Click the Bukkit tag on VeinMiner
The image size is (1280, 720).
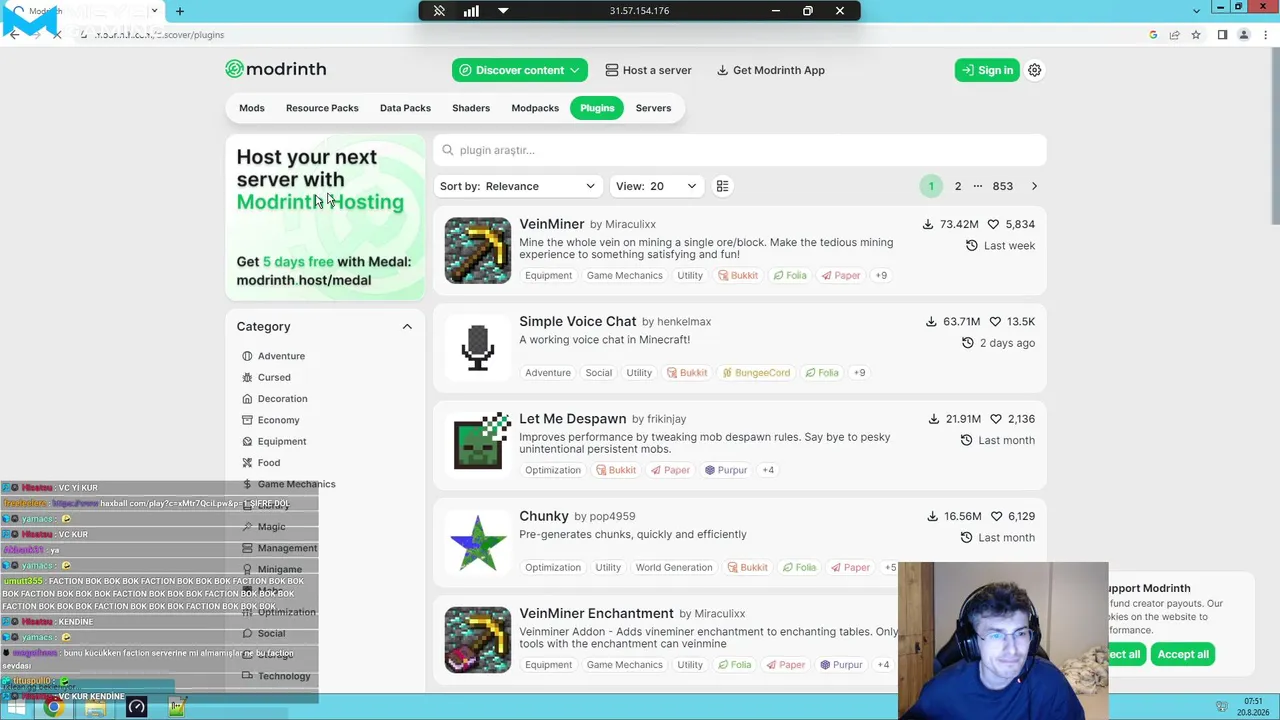click(738, 275)
